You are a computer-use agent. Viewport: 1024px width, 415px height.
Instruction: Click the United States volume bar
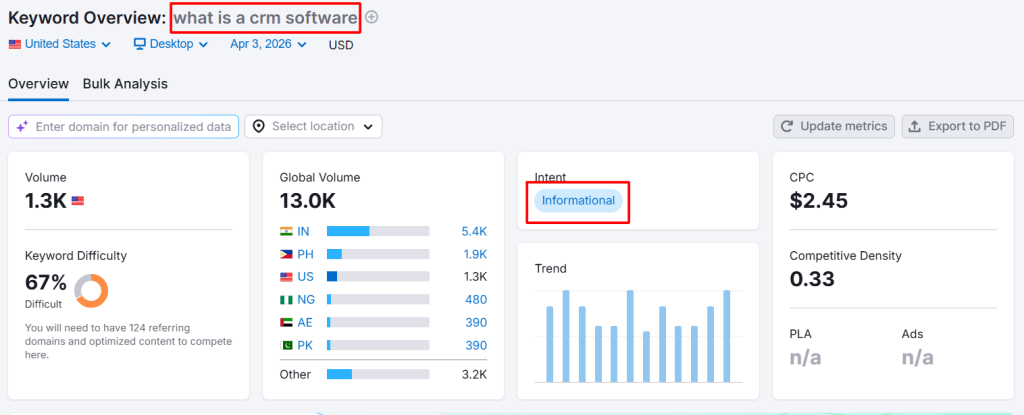(x=378, y=276)
